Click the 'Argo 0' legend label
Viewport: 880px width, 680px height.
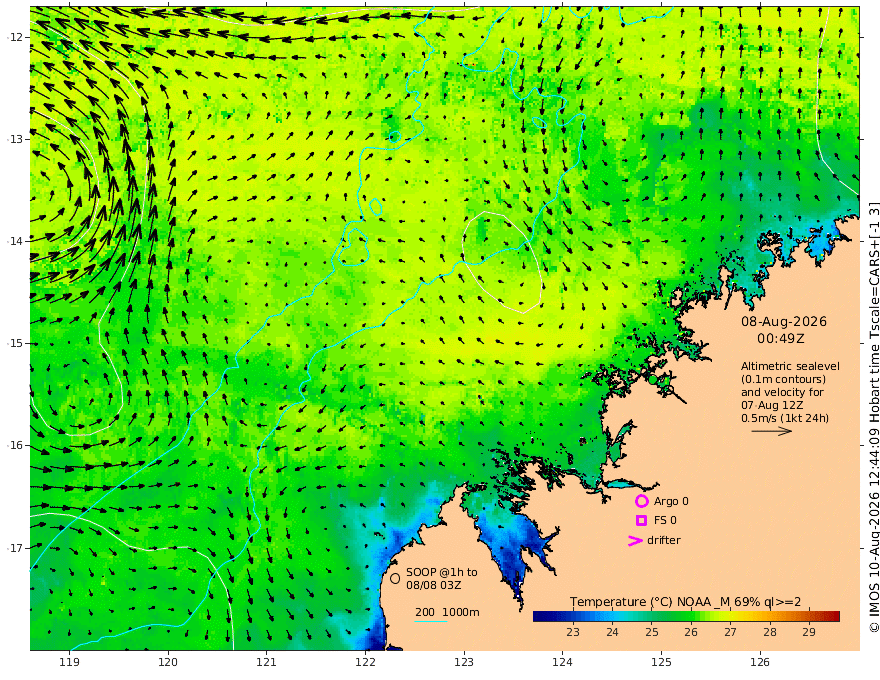pos(671,501)
